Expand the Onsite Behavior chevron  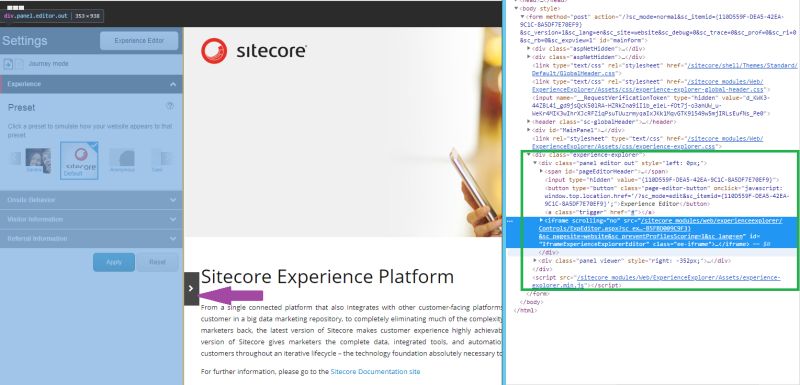[173, 200]
